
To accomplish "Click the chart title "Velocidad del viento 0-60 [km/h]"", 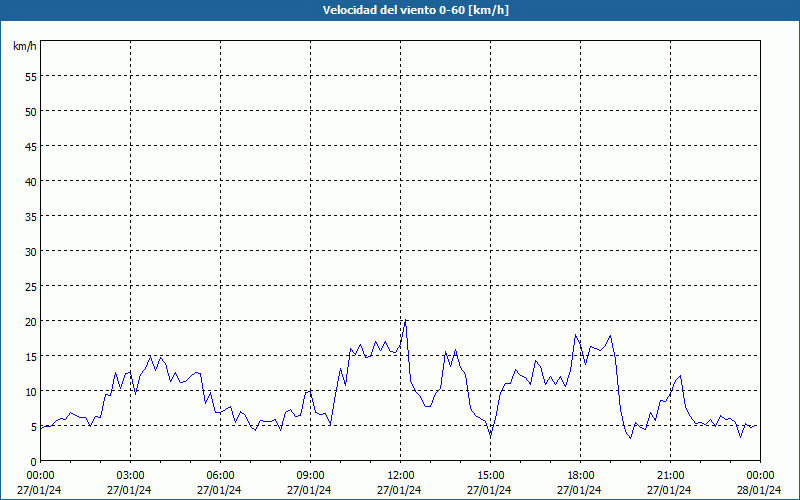I will pyautogui.click(x=415, y=10).
